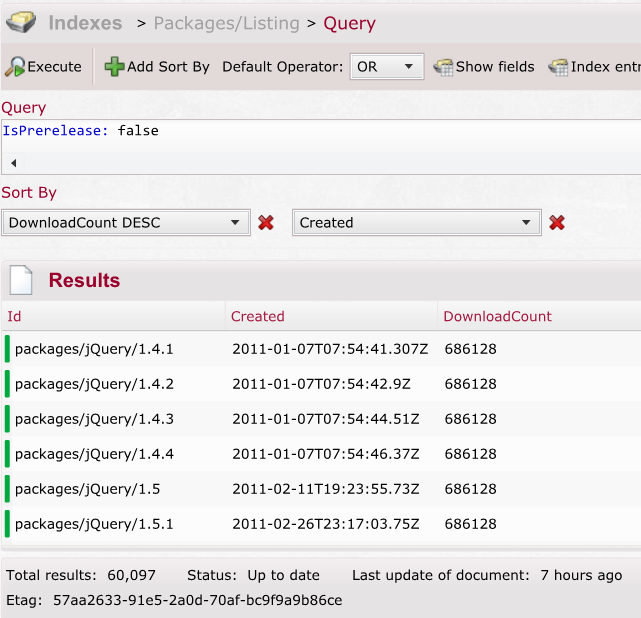641x618 pixels.
Task: Click created date 2011-01-07T07:54:41.307Z
Action: (330, 349)
